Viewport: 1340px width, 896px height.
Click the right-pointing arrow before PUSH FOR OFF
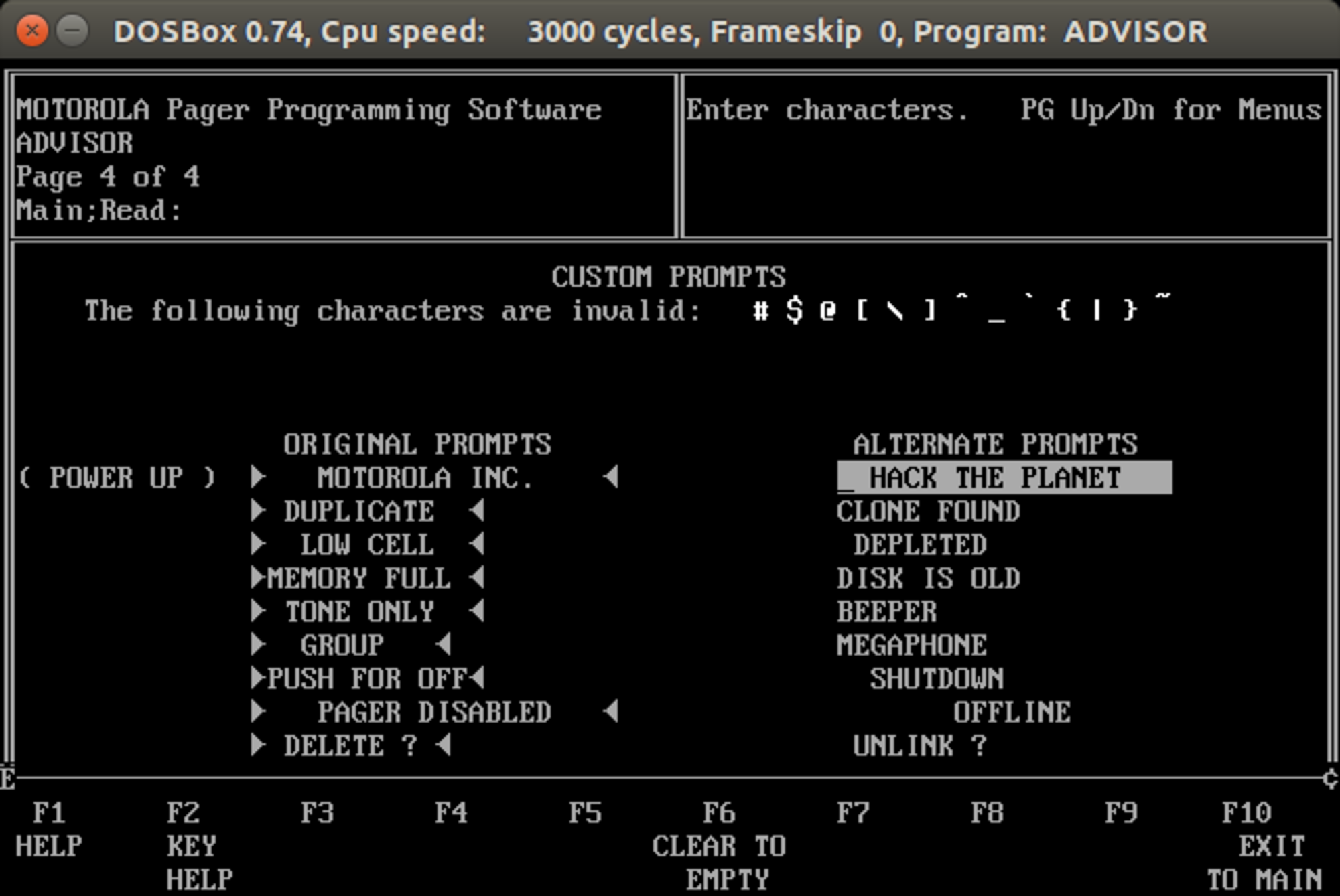[258, 678]
